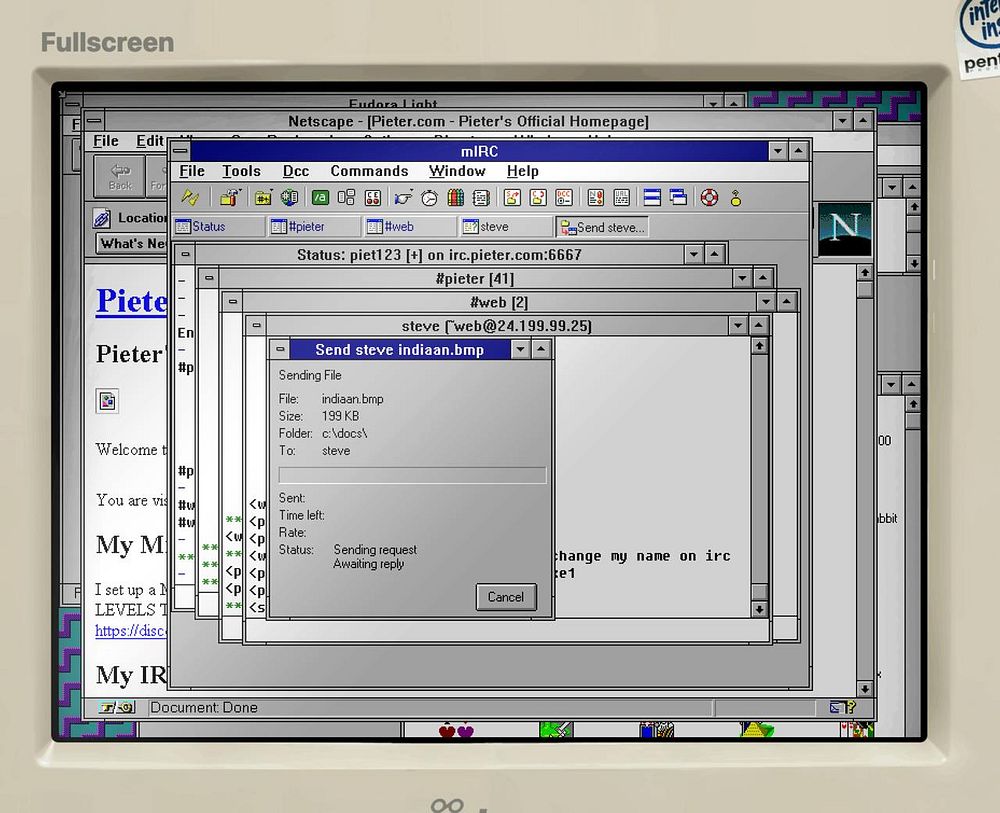Screen dimensions: 1000x813
Task: Open the address book notebook icon
Action: 482,198
